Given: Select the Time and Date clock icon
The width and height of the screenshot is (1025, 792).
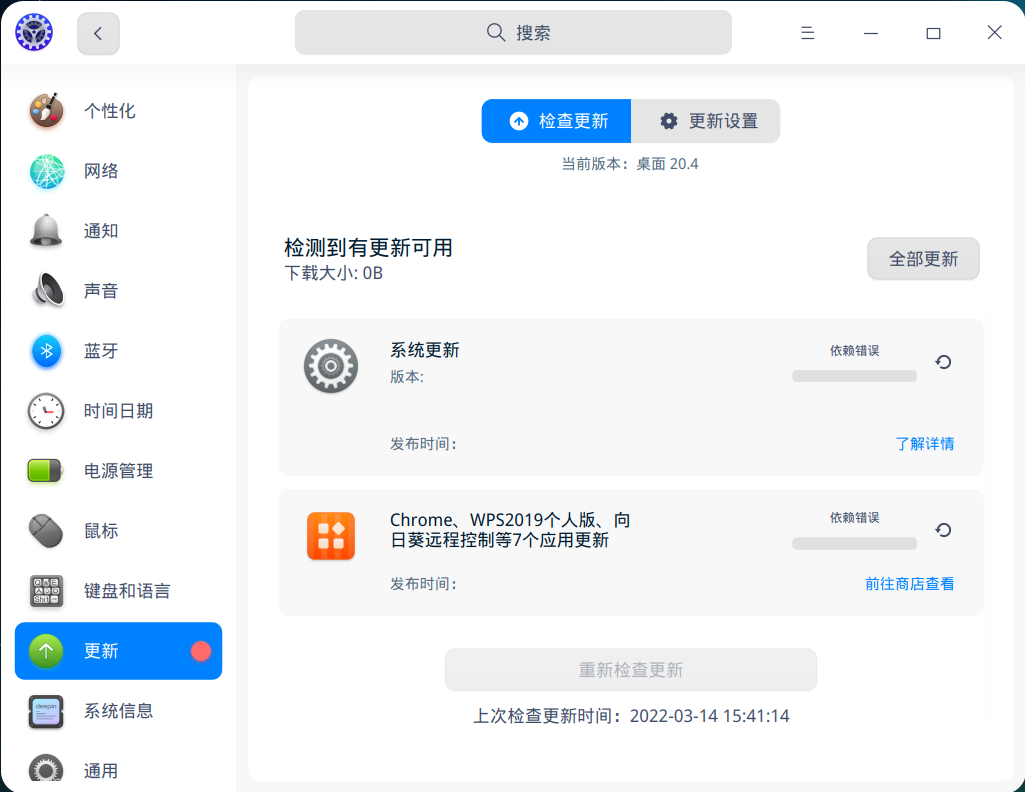Looking at the screenshot, I should click(46, 411).
